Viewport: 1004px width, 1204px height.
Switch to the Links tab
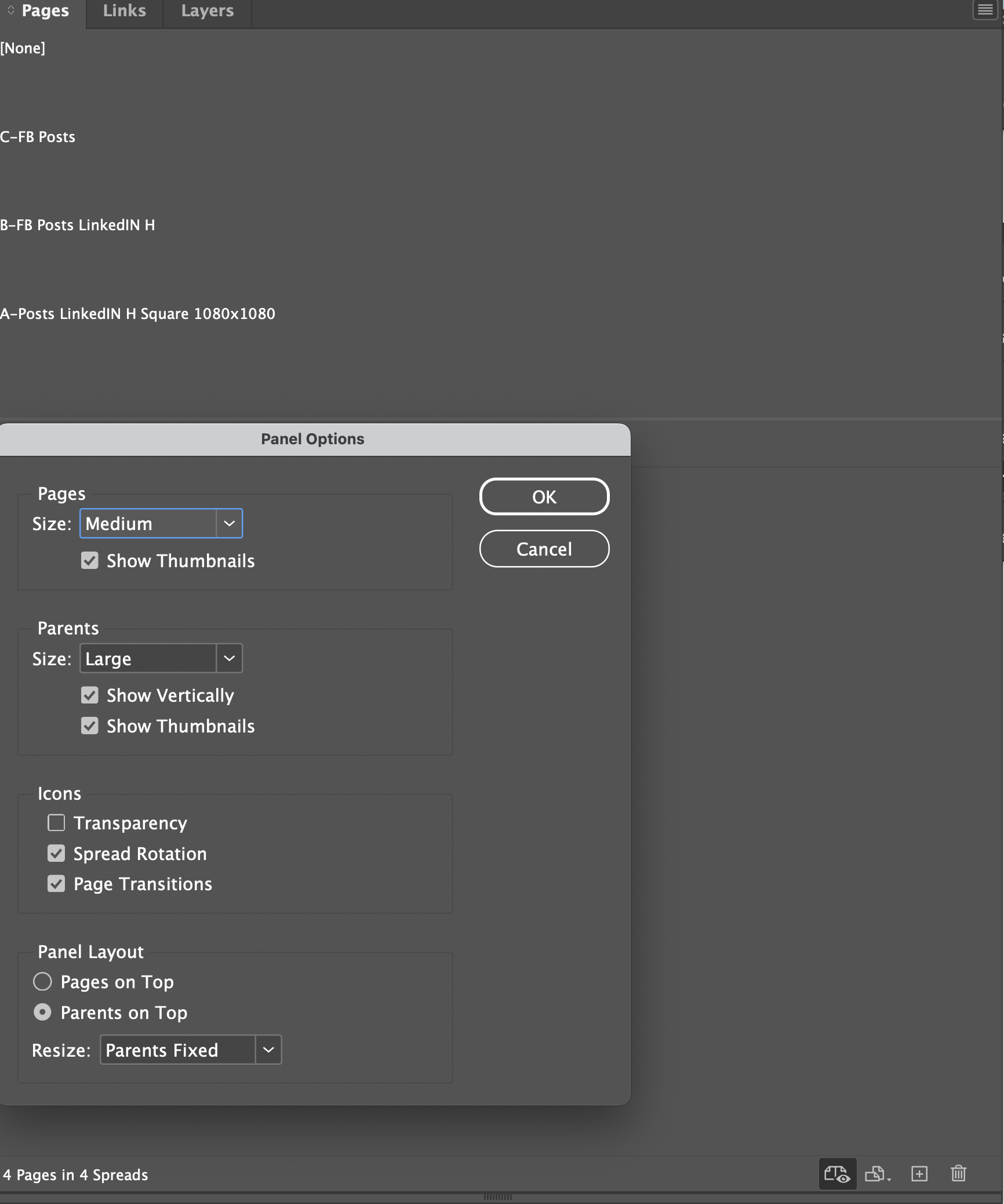click(123, 10)
